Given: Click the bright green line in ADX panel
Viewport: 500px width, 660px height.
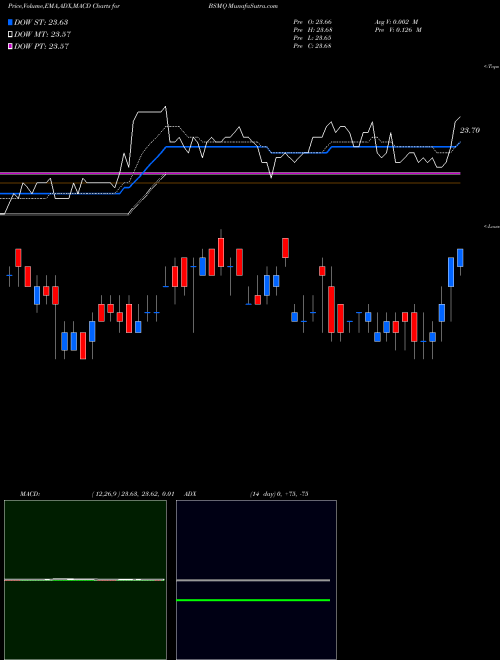Looking at the screenshot, I should (253, 600).
